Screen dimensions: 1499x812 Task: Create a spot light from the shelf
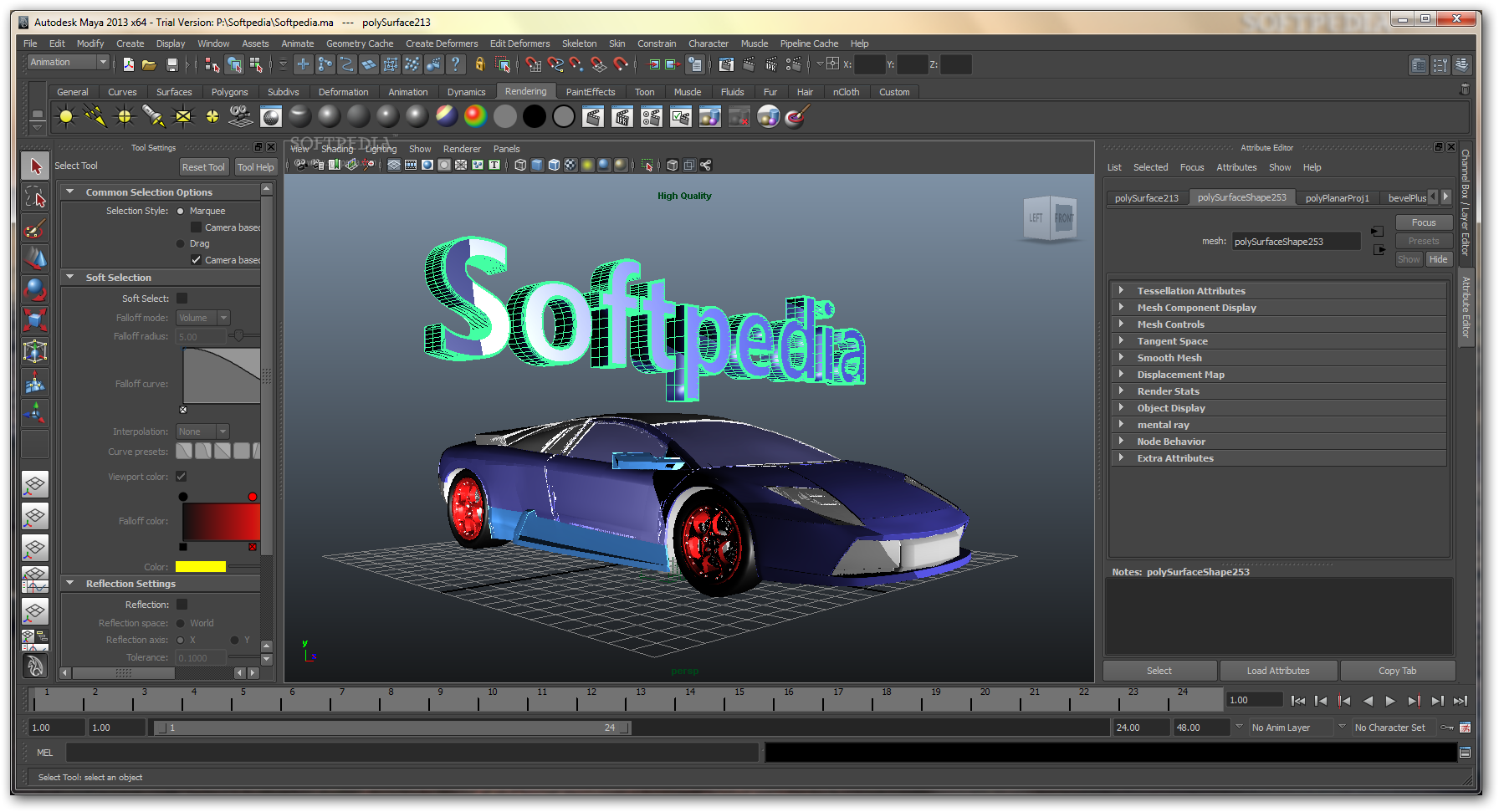point(154,117)
